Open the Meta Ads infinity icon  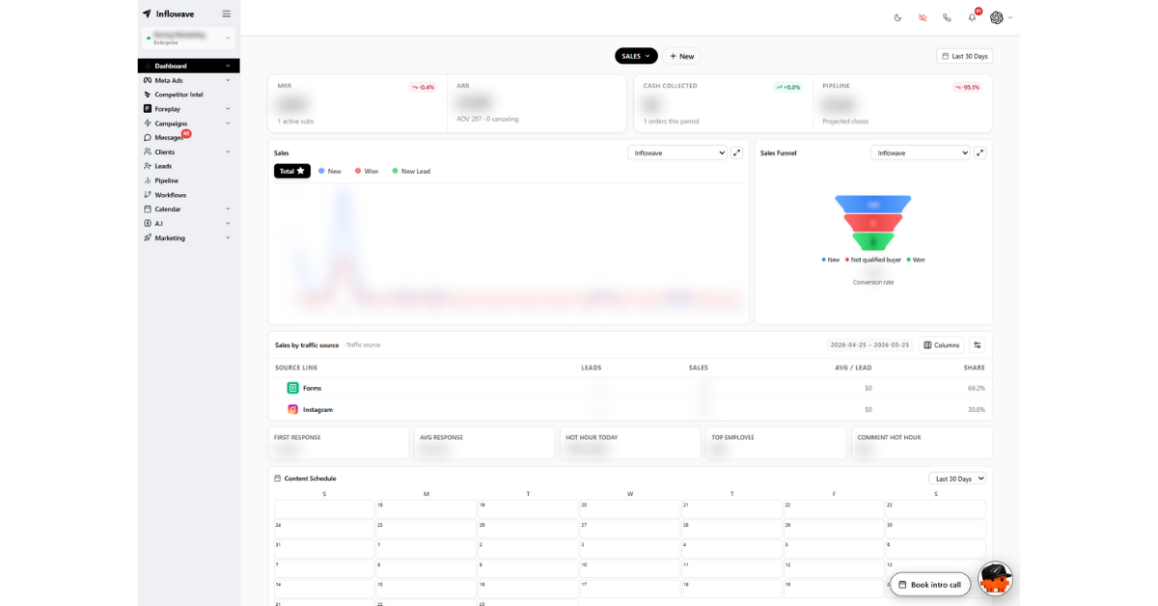coord(148,80)
